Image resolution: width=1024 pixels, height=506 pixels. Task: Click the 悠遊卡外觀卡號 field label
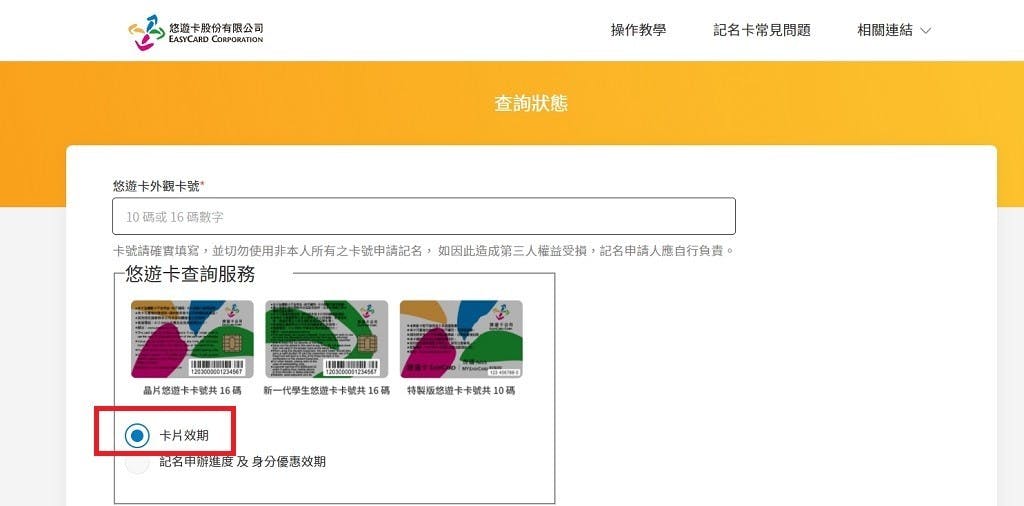(159, 186)
